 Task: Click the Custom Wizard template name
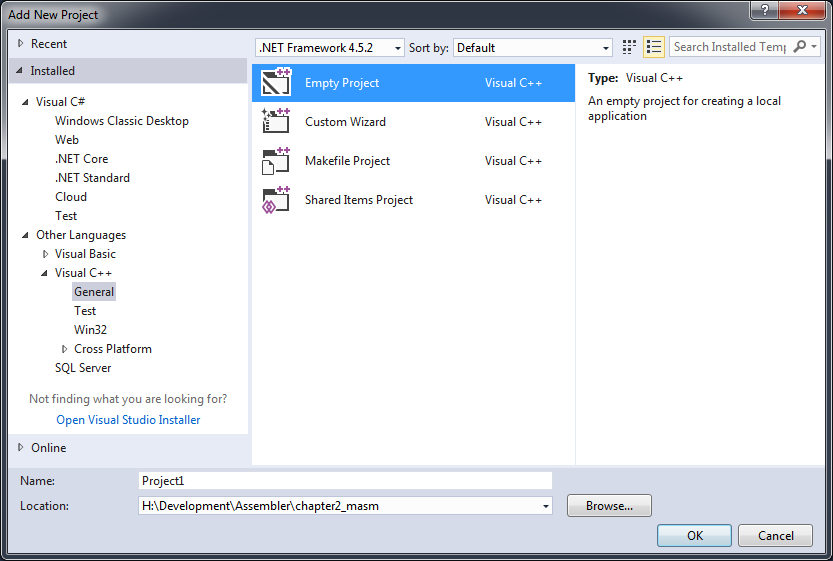point(345,122)
